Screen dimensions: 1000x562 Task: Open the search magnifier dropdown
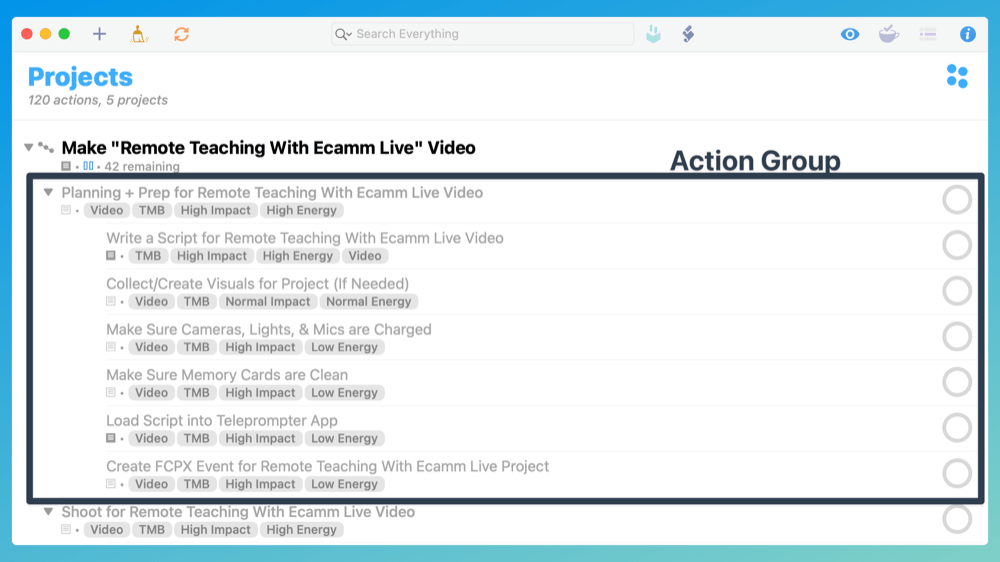click(343, 34)
